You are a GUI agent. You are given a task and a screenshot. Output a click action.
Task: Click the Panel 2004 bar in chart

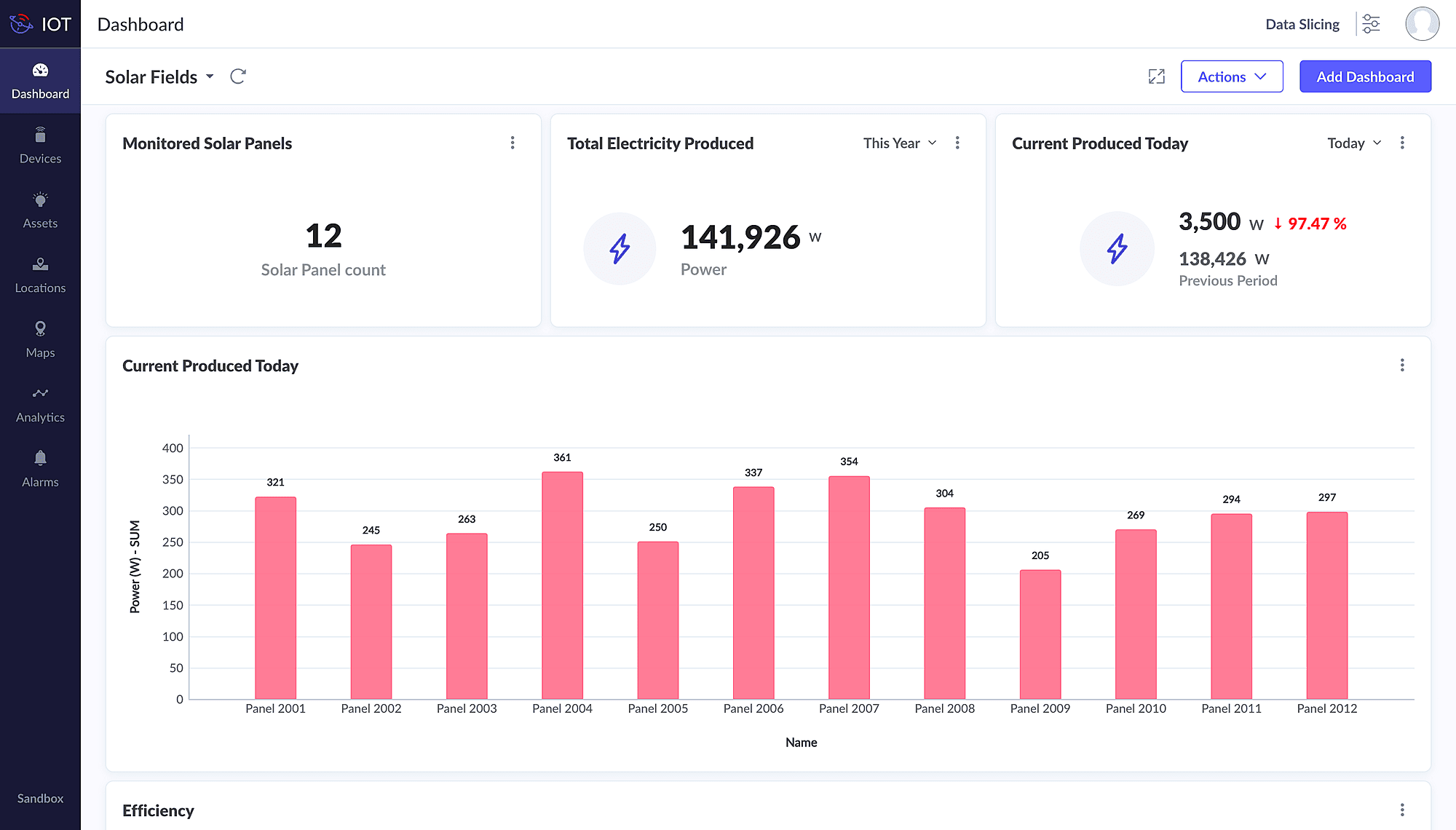click(562, 586)
